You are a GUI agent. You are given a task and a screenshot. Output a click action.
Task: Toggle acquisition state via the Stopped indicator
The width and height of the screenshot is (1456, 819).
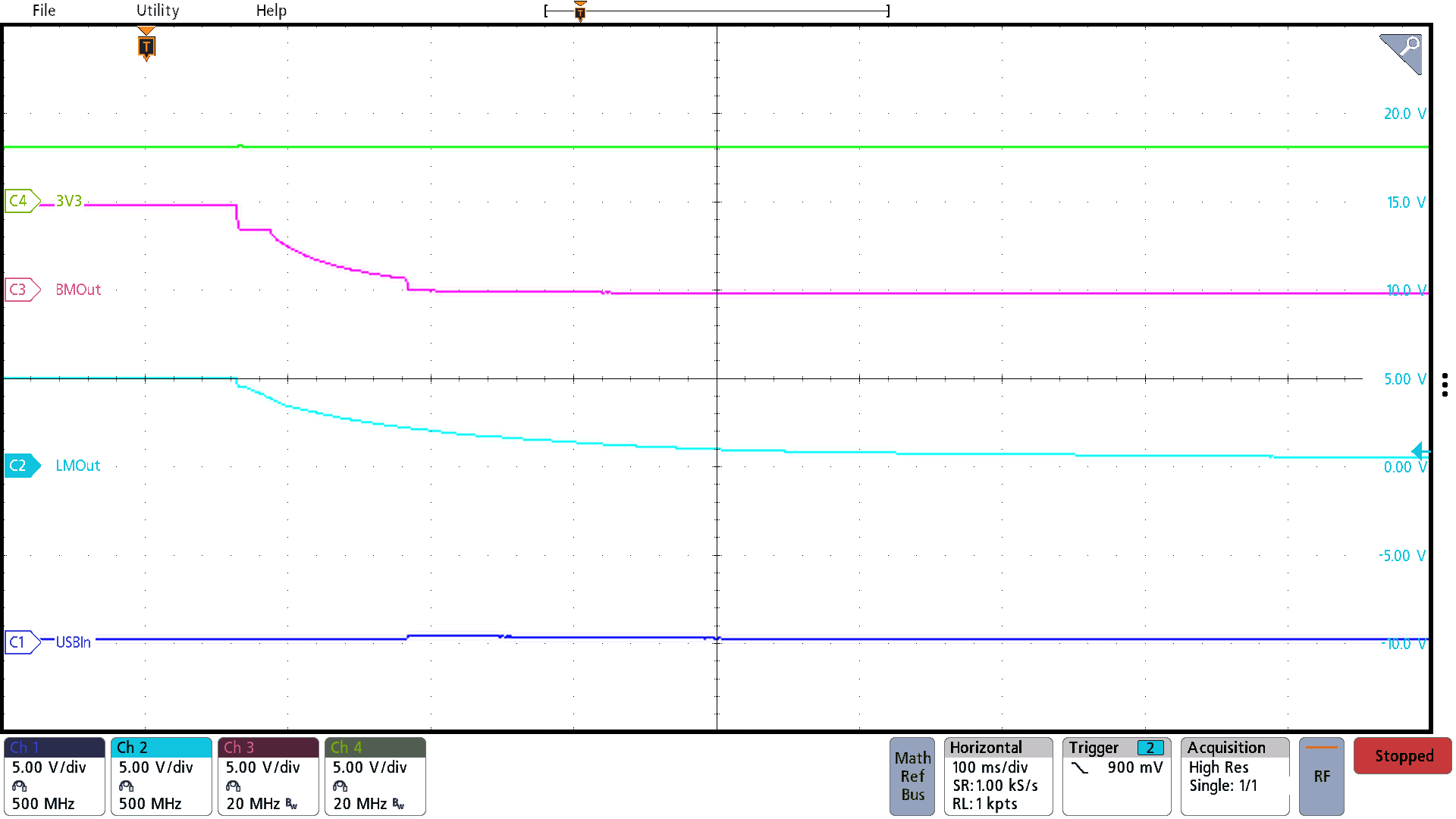(x=1402, y=755)
